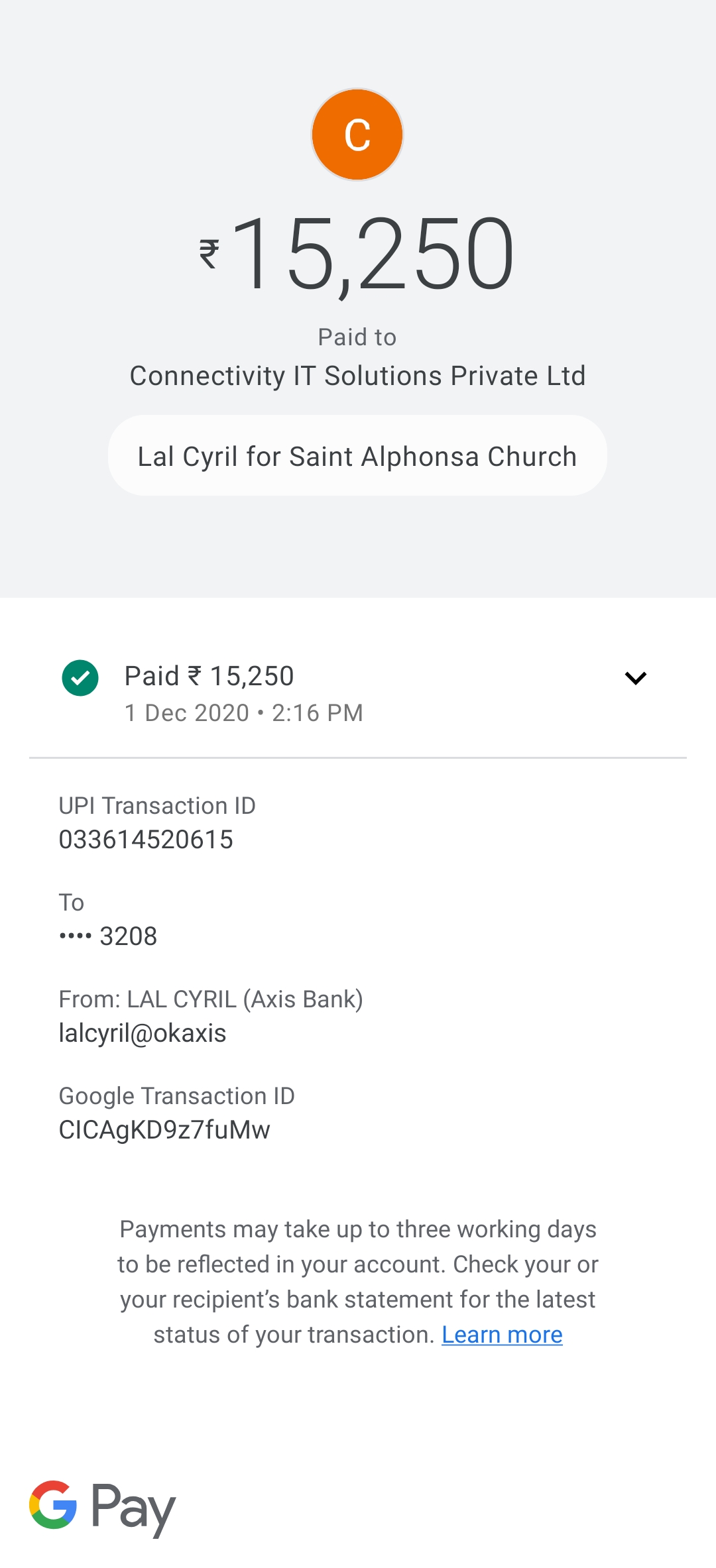Image resolution: width=716 pixels, height=1568 pixels.
Task: Select the UPI Transaction ID number
Action: pos(146,840)
